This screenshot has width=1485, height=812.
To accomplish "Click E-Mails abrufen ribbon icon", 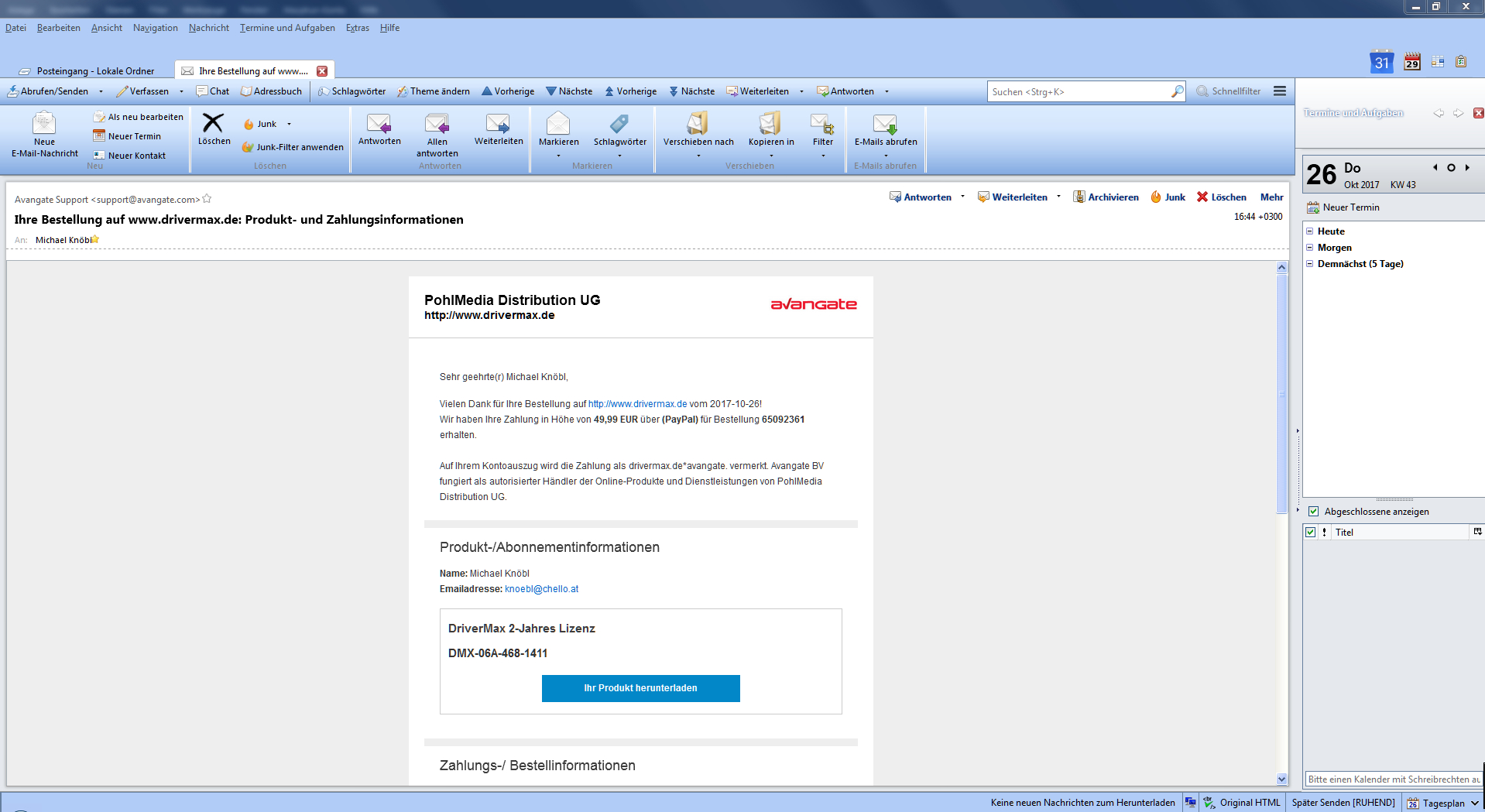I will 885,123.
